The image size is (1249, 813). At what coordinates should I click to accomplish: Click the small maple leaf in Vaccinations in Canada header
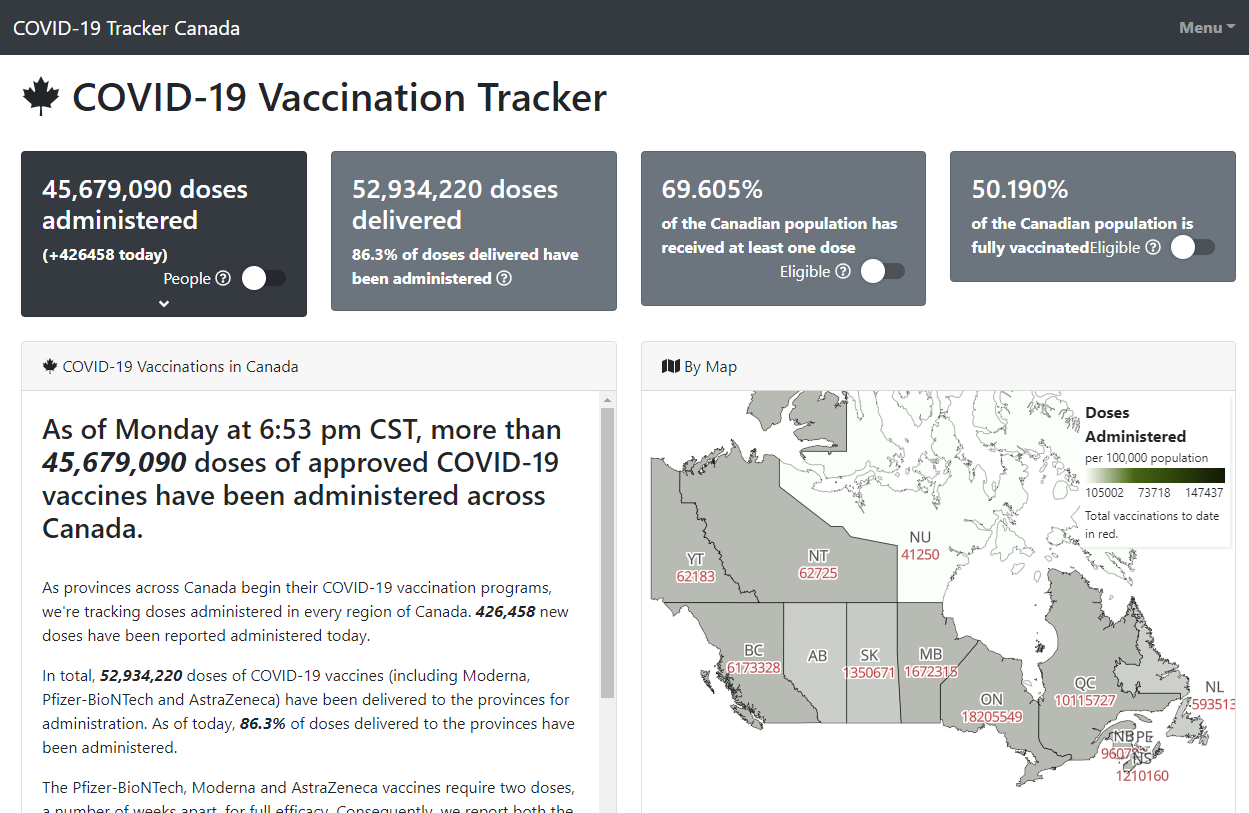click(x=50, y=366)
